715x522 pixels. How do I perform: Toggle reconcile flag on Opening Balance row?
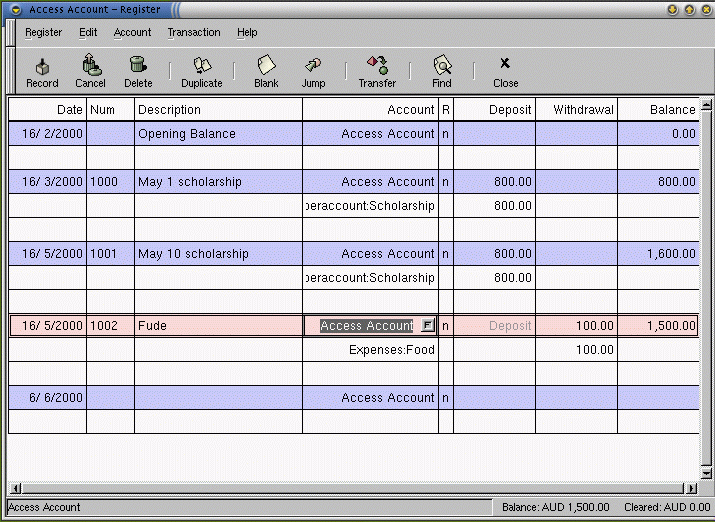click(445, 134)
